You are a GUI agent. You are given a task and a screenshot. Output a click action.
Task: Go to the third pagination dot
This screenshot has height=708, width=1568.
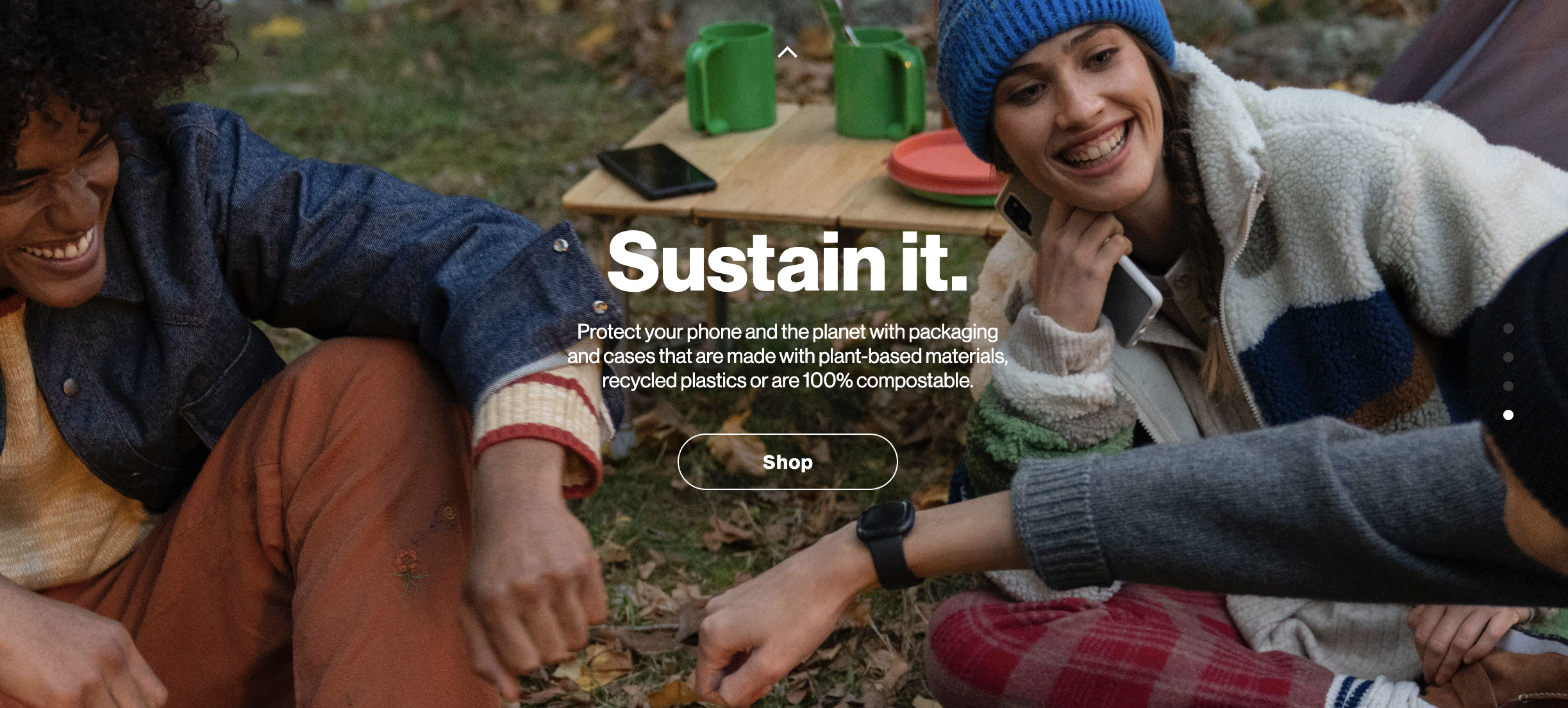(x=1508, y=386)
